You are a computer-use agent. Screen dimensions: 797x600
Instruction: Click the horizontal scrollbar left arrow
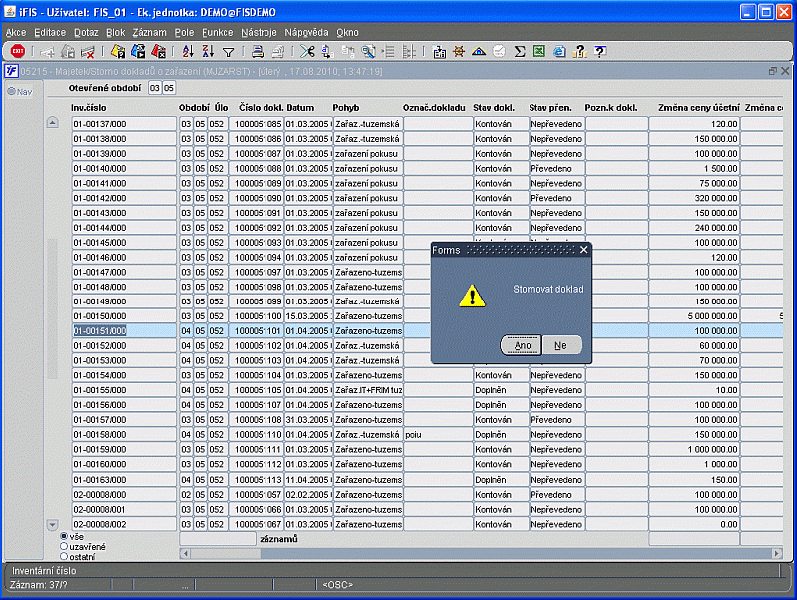coord(185,553)
